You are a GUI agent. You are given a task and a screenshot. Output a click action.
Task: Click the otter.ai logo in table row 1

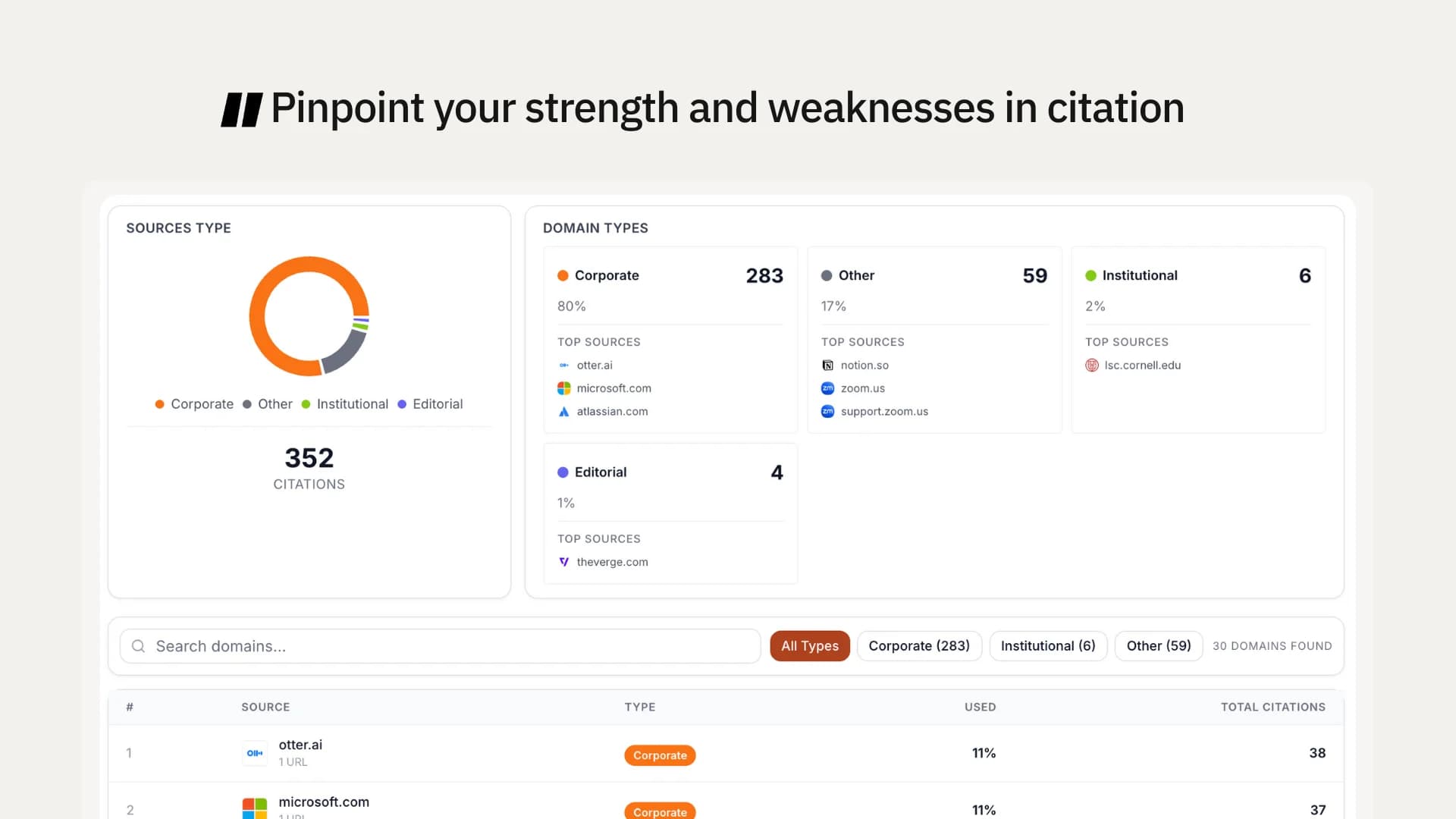(x=255, y=752)
